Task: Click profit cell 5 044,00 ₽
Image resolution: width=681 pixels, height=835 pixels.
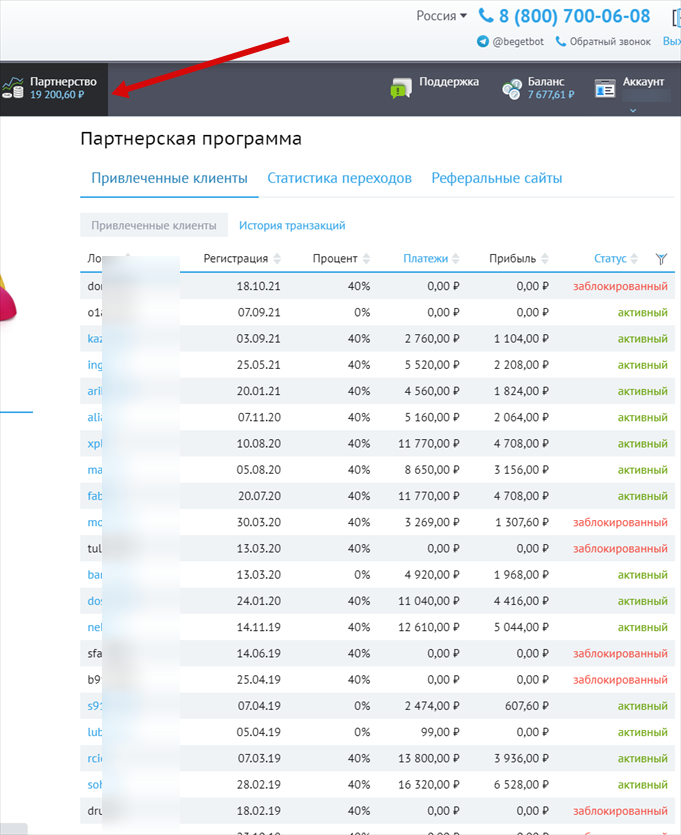Action: 521,627
